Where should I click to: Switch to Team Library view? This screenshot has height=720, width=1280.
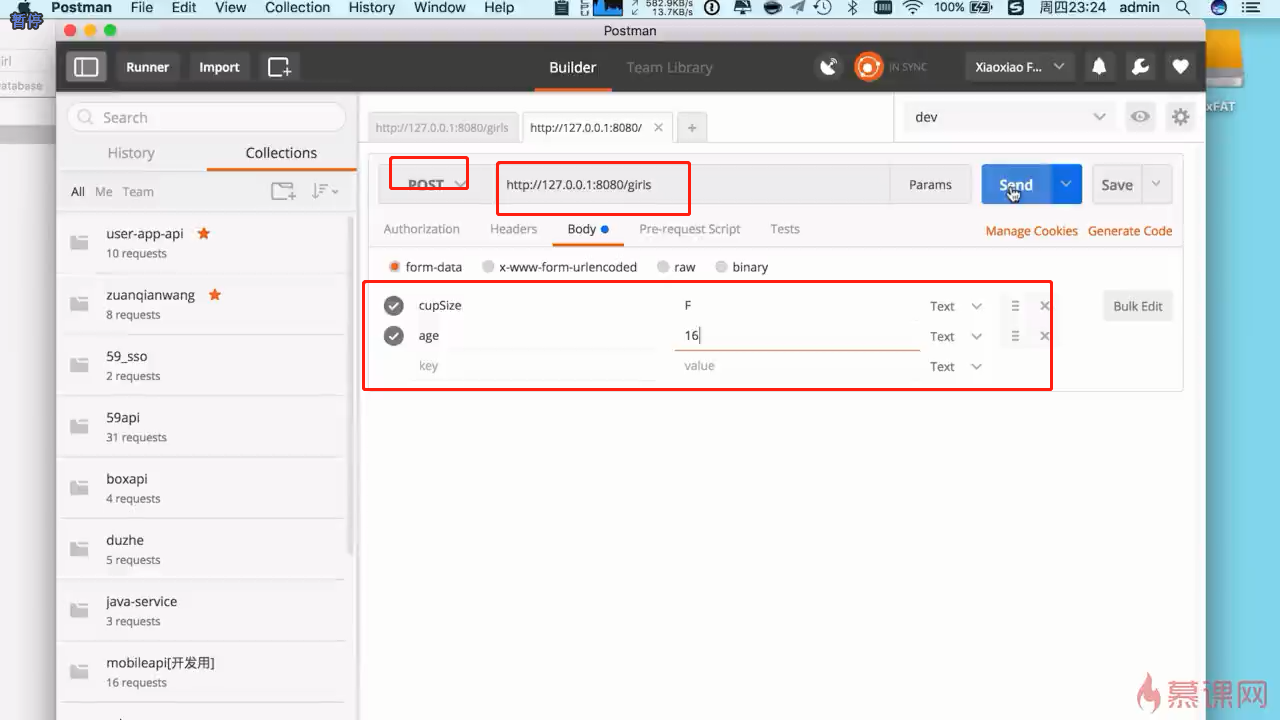coord(669,67)
